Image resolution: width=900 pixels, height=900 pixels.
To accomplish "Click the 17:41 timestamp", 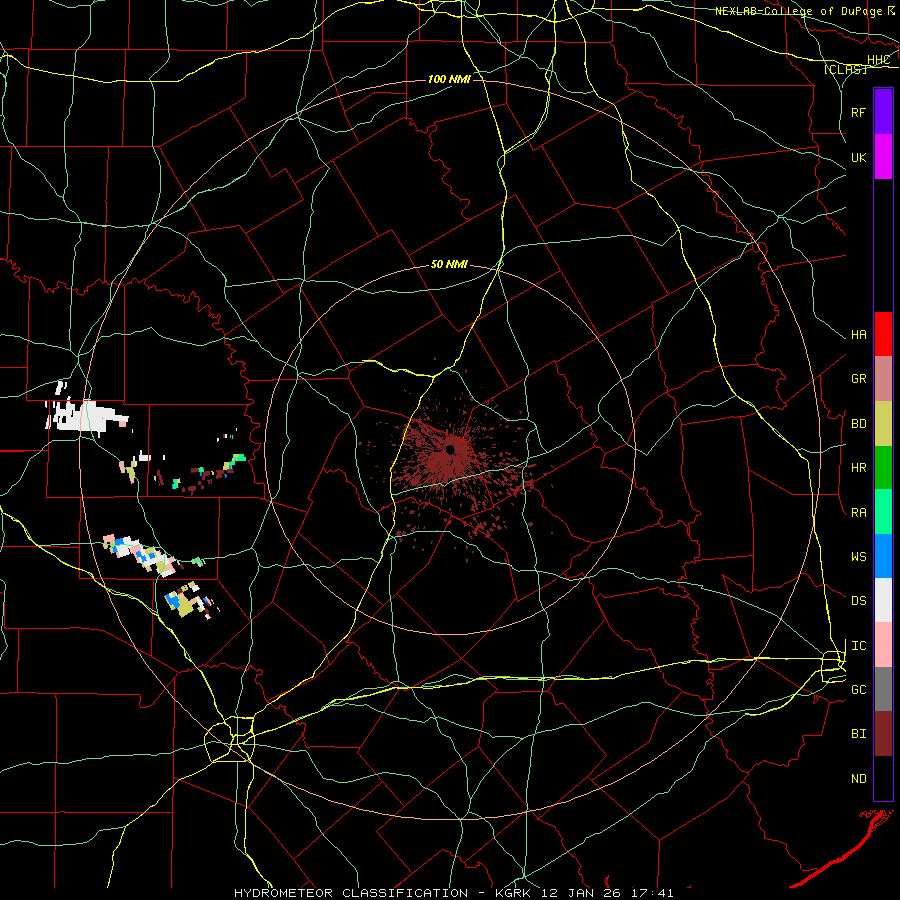I will (x=653, y=893).
